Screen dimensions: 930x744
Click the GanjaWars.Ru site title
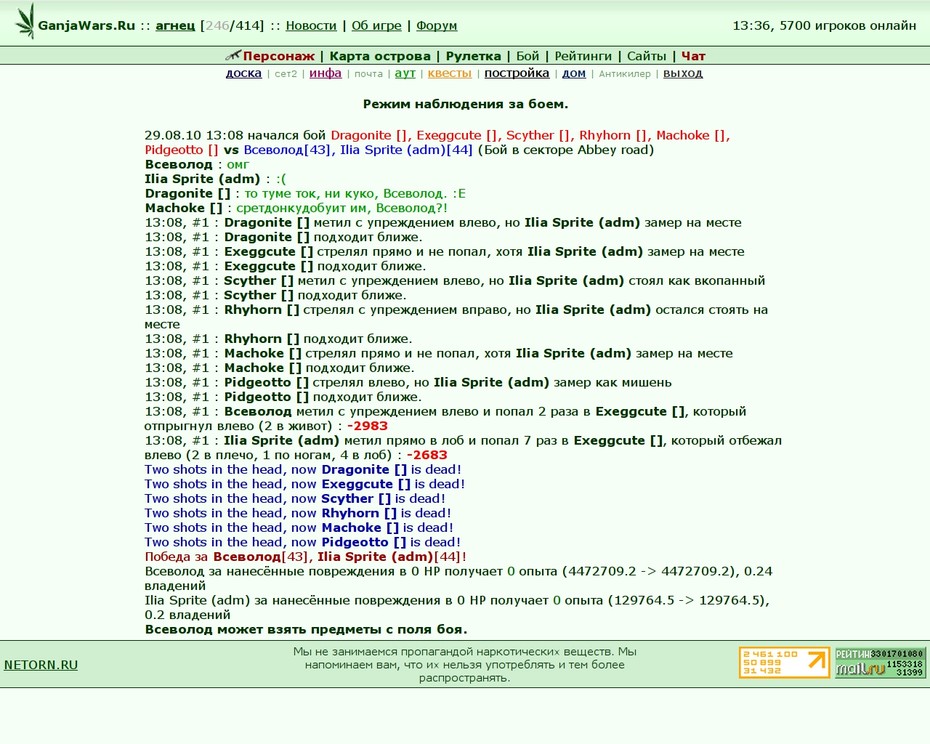pos(87,26)
